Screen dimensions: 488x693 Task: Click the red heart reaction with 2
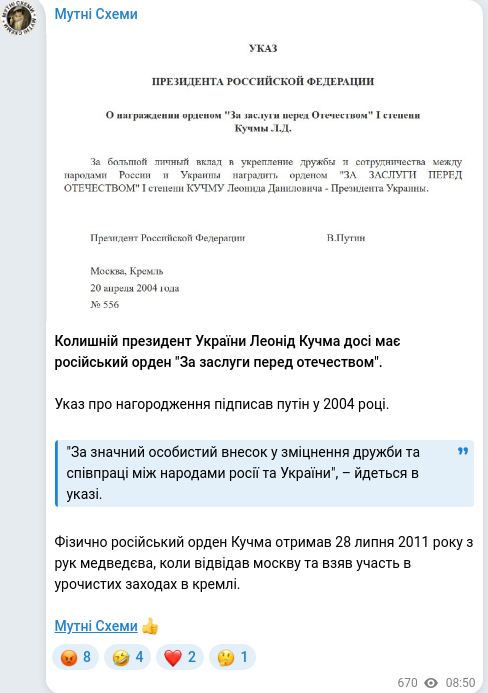tap(179, 657)
